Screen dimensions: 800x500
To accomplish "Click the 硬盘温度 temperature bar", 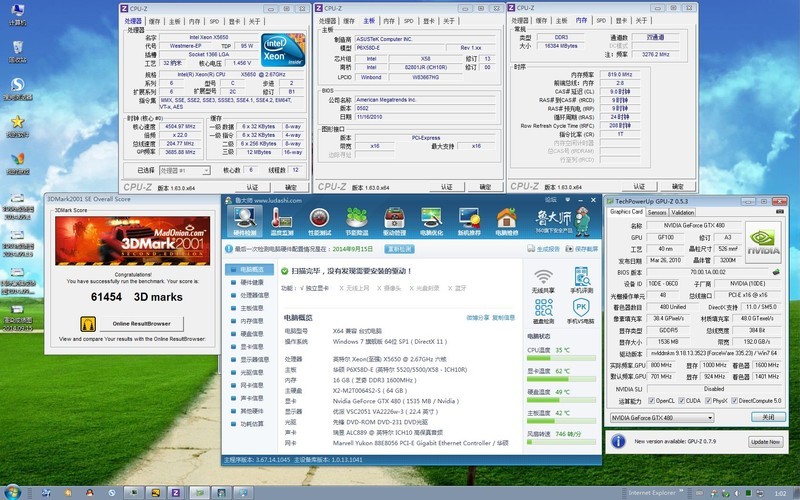I will pos(561,400).
